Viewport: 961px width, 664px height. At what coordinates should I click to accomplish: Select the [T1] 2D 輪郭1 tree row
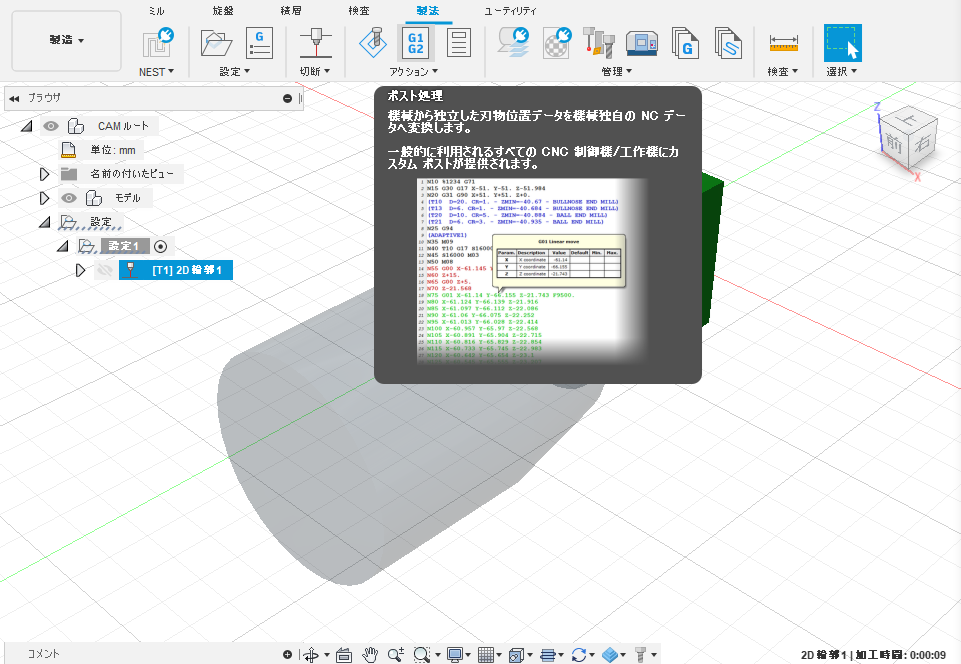pyautogui.click(x=176, y=270)
